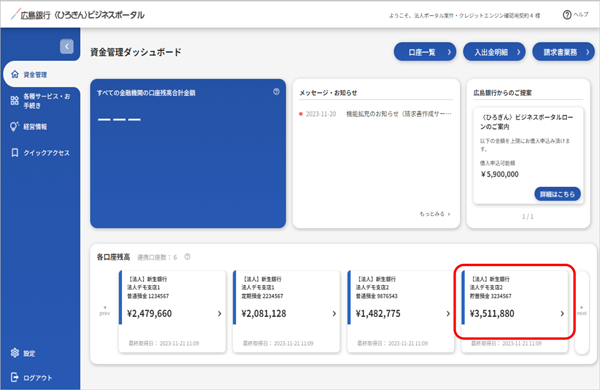Click the すべての金融機関の口座残高合計金額 card
Screen dimensions: 600x390
tap(188, 153)
